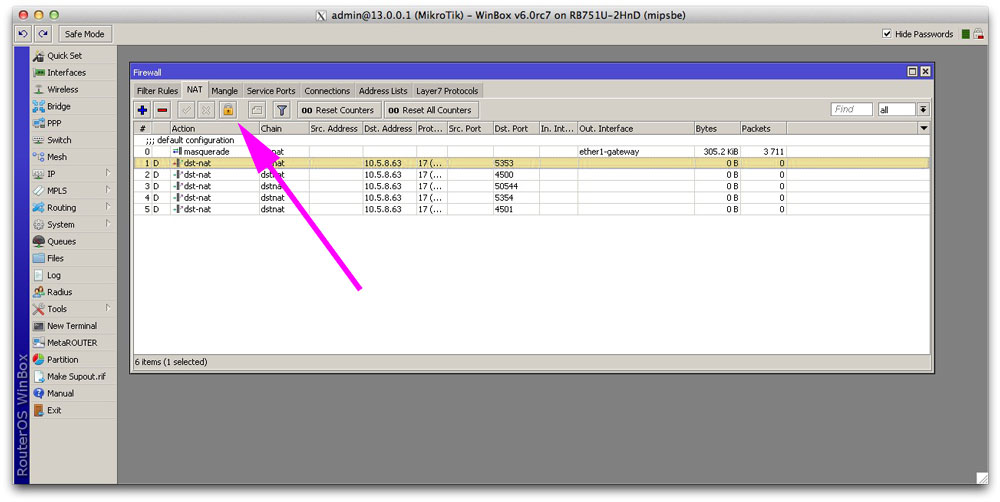This screenshot has width=1000, height=502.
Task: Expand the IP submenu
Action: coord(73,173)
